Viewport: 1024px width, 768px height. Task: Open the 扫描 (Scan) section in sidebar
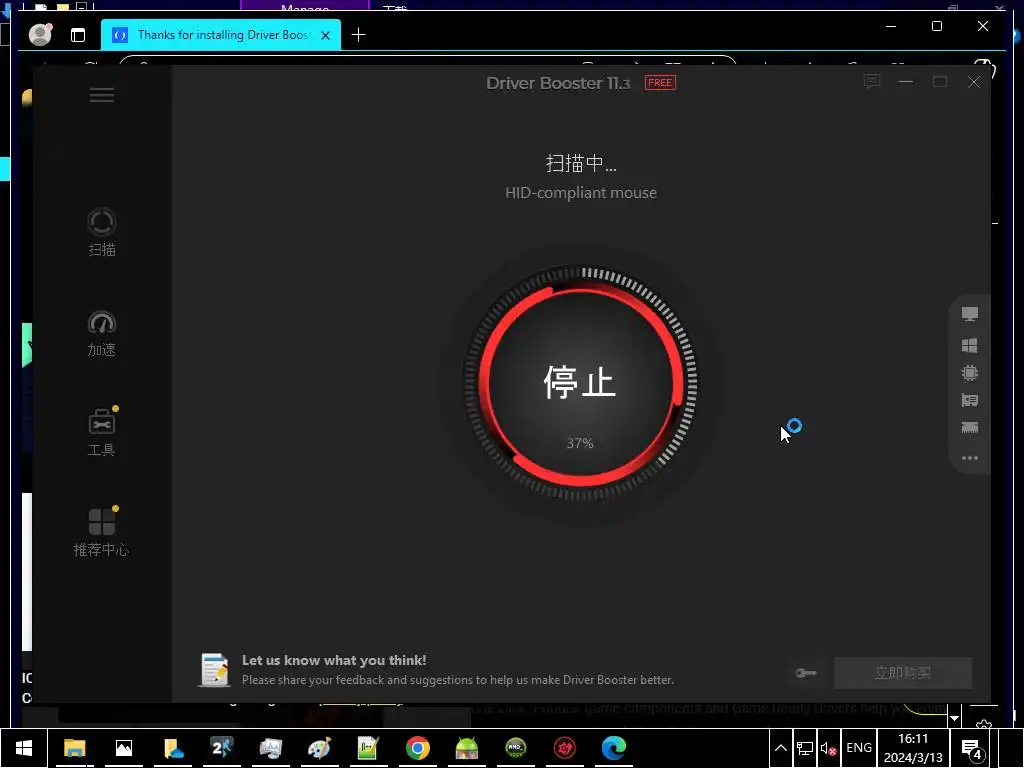(102, 232)
